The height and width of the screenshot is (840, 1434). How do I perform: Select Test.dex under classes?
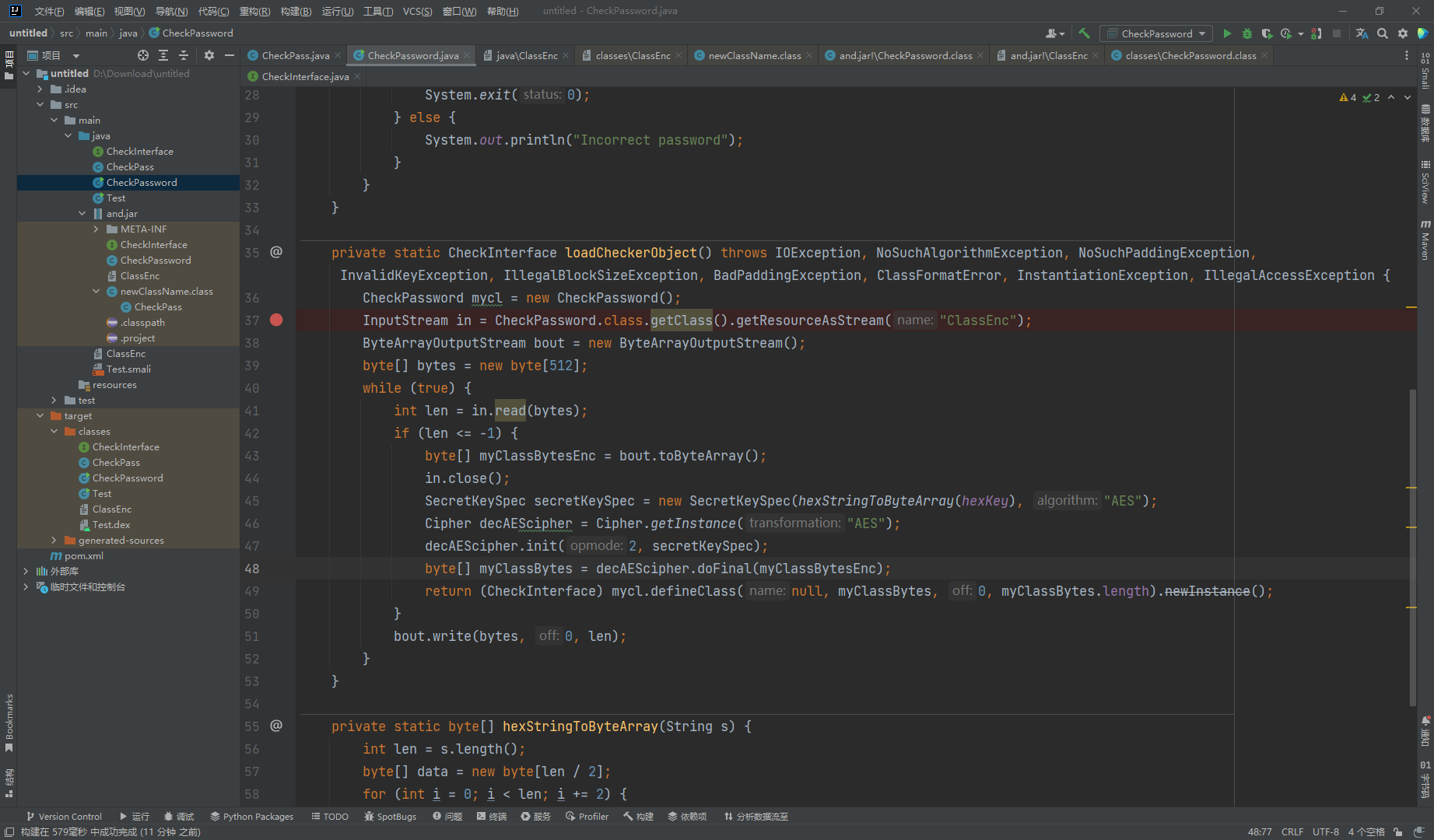111,525
